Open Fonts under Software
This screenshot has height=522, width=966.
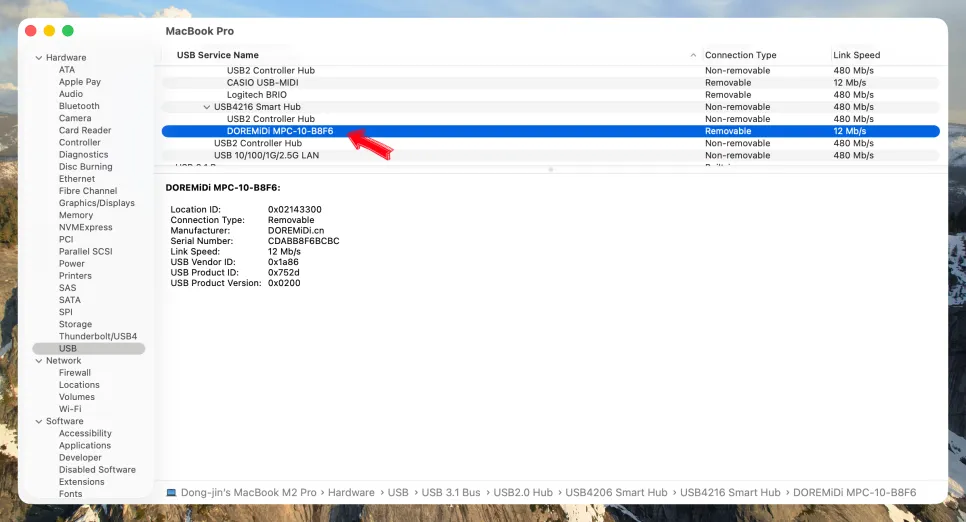point(70,494)
